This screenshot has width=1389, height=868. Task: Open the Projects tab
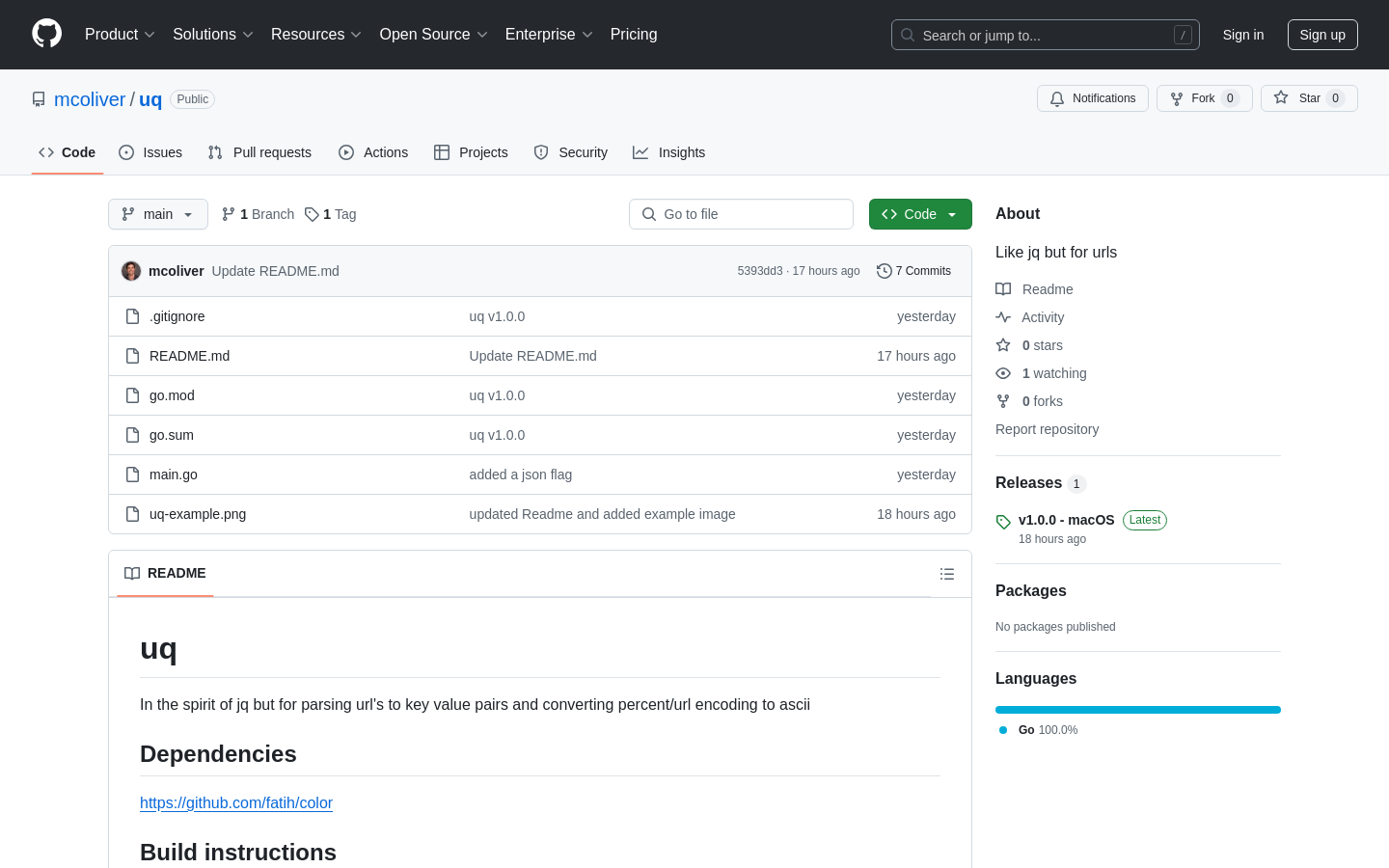tap(471, 152)
